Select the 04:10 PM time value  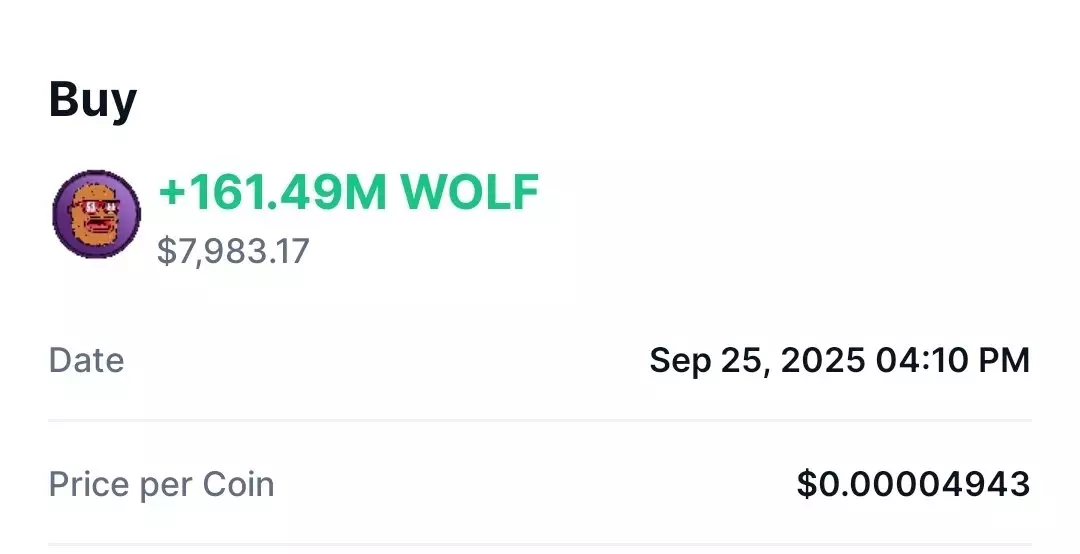953,360
